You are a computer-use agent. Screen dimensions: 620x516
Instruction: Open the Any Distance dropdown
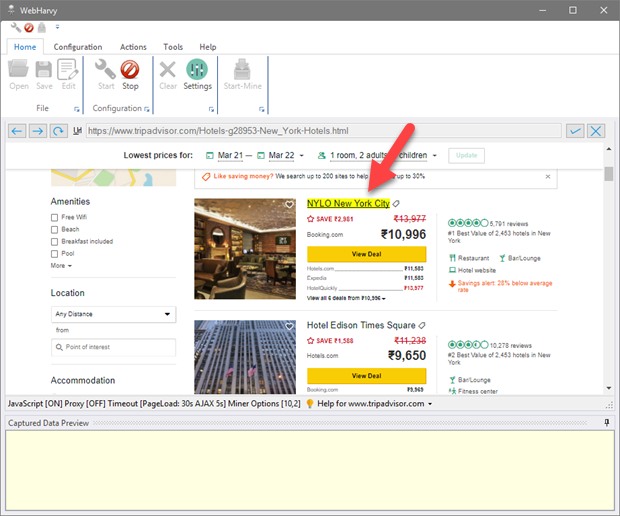pyautogui.click(x=113, y=314)
